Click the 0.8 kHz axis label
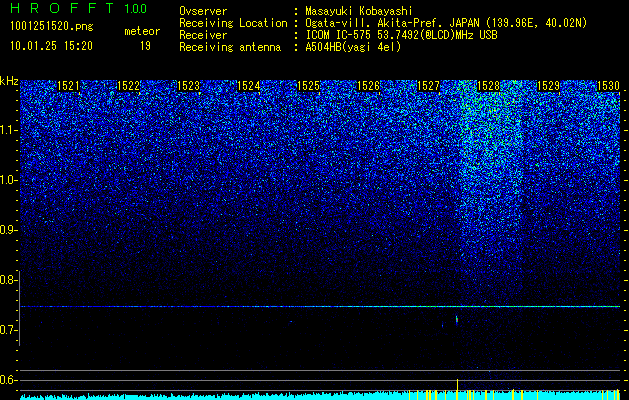This screenshot has width=629, height=400. point(9,280)
